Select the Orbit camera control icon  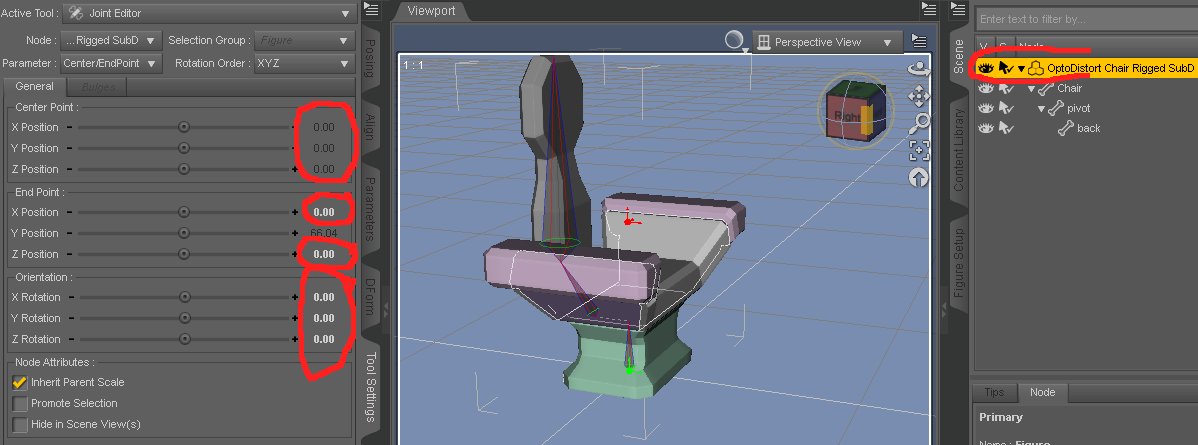coord(918,70)
